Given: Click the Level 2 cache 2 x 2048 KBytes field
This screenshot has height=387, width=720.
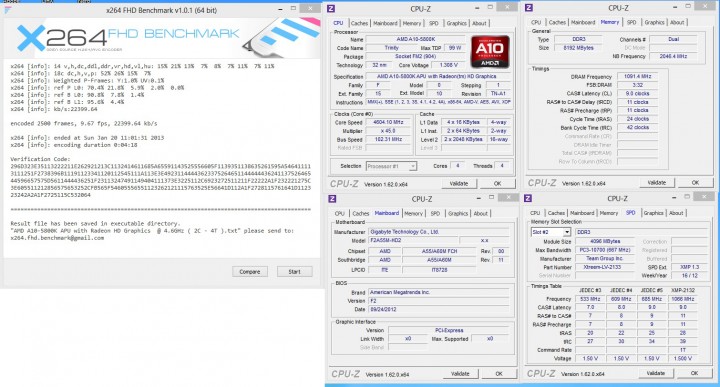Looking at the screenshot, I should pos(463,139).
